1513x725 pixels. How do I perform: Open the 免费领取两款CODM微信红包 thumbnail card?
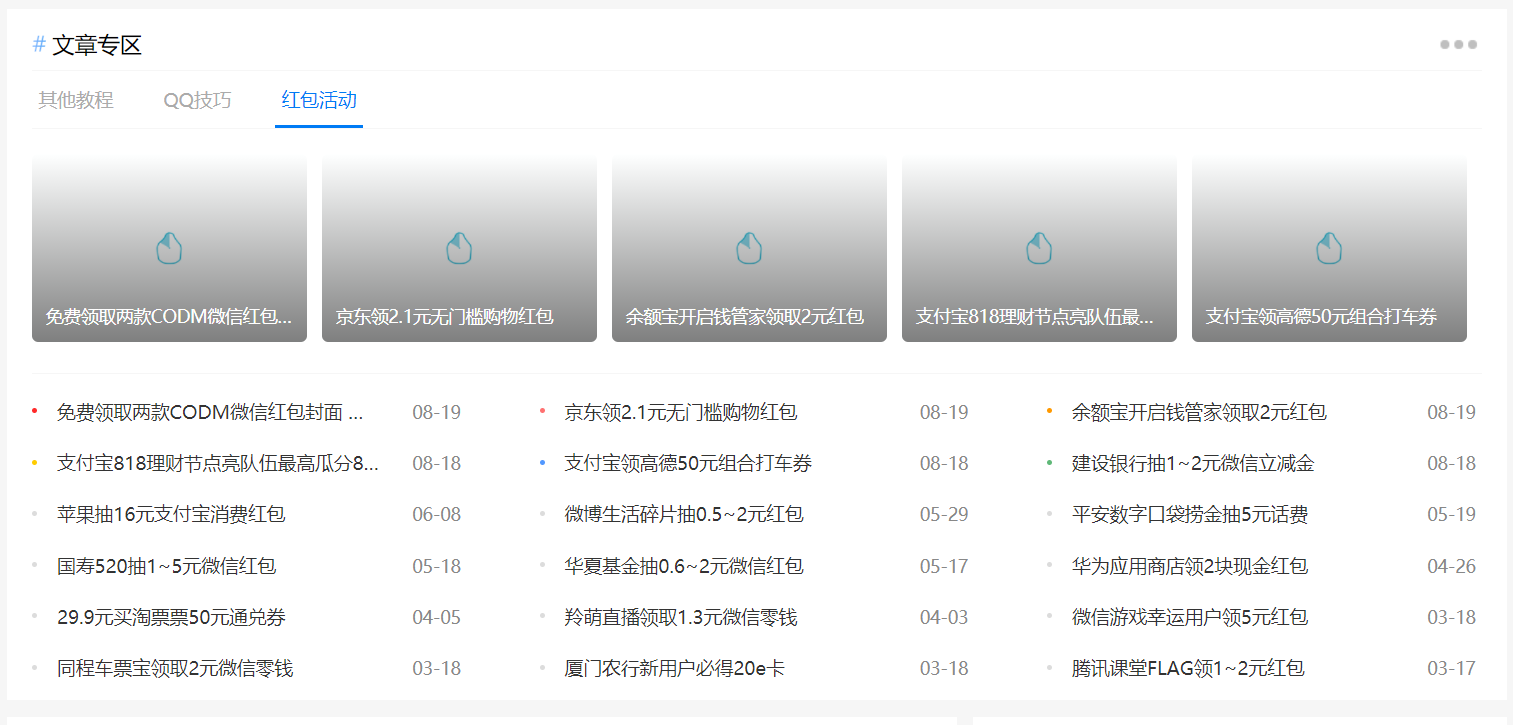[169, 248]
